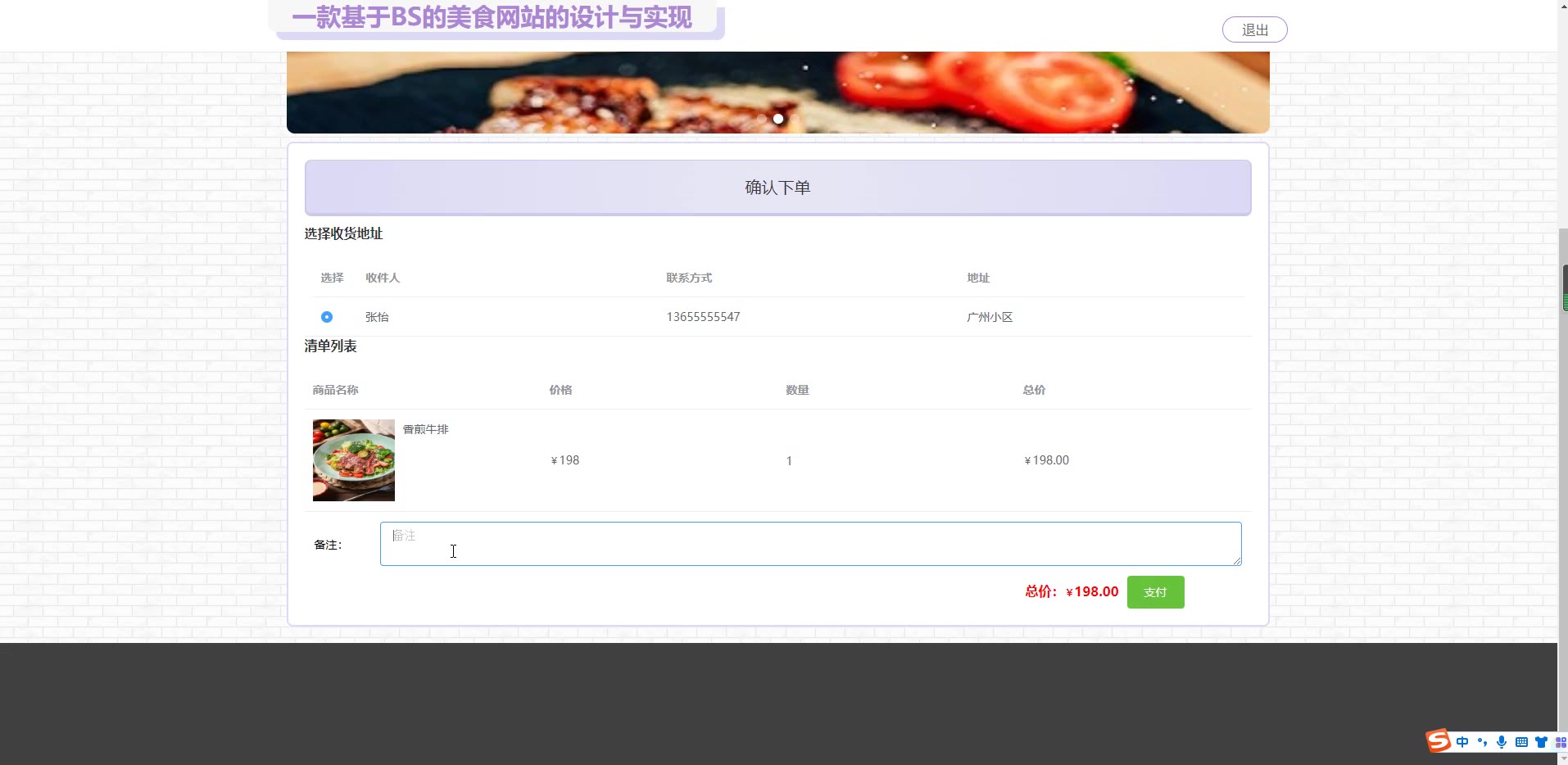Click the '选择' column header

332,278
